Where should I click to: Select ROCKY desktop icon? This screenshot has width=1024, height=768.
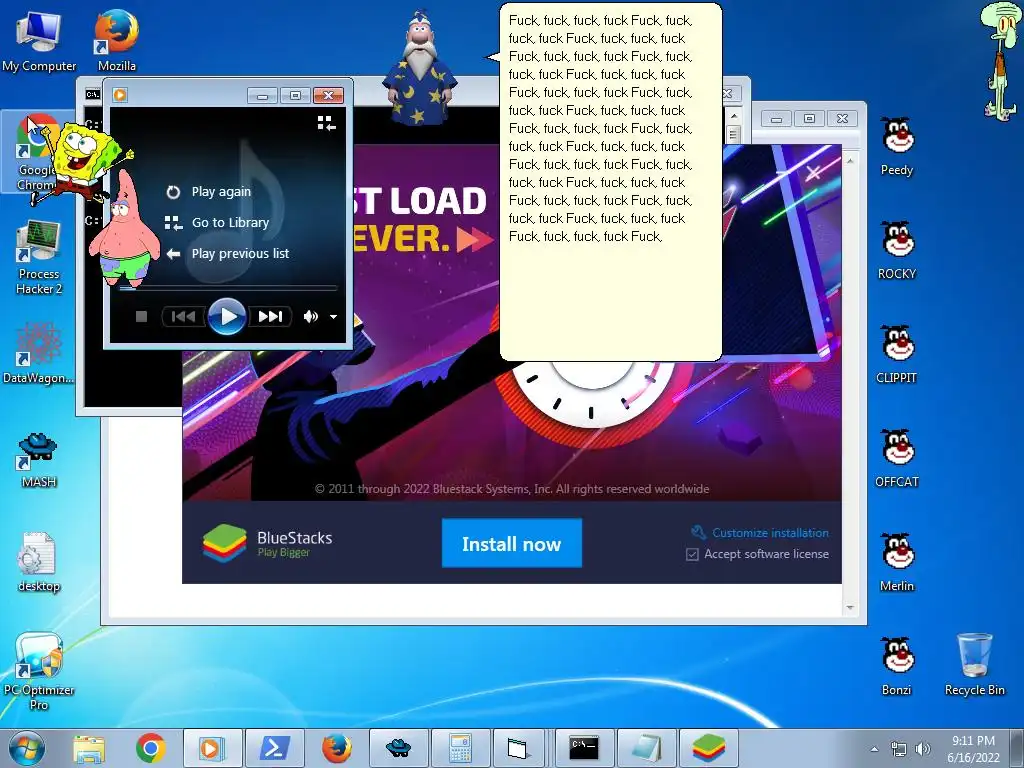[x=897, y=250]
